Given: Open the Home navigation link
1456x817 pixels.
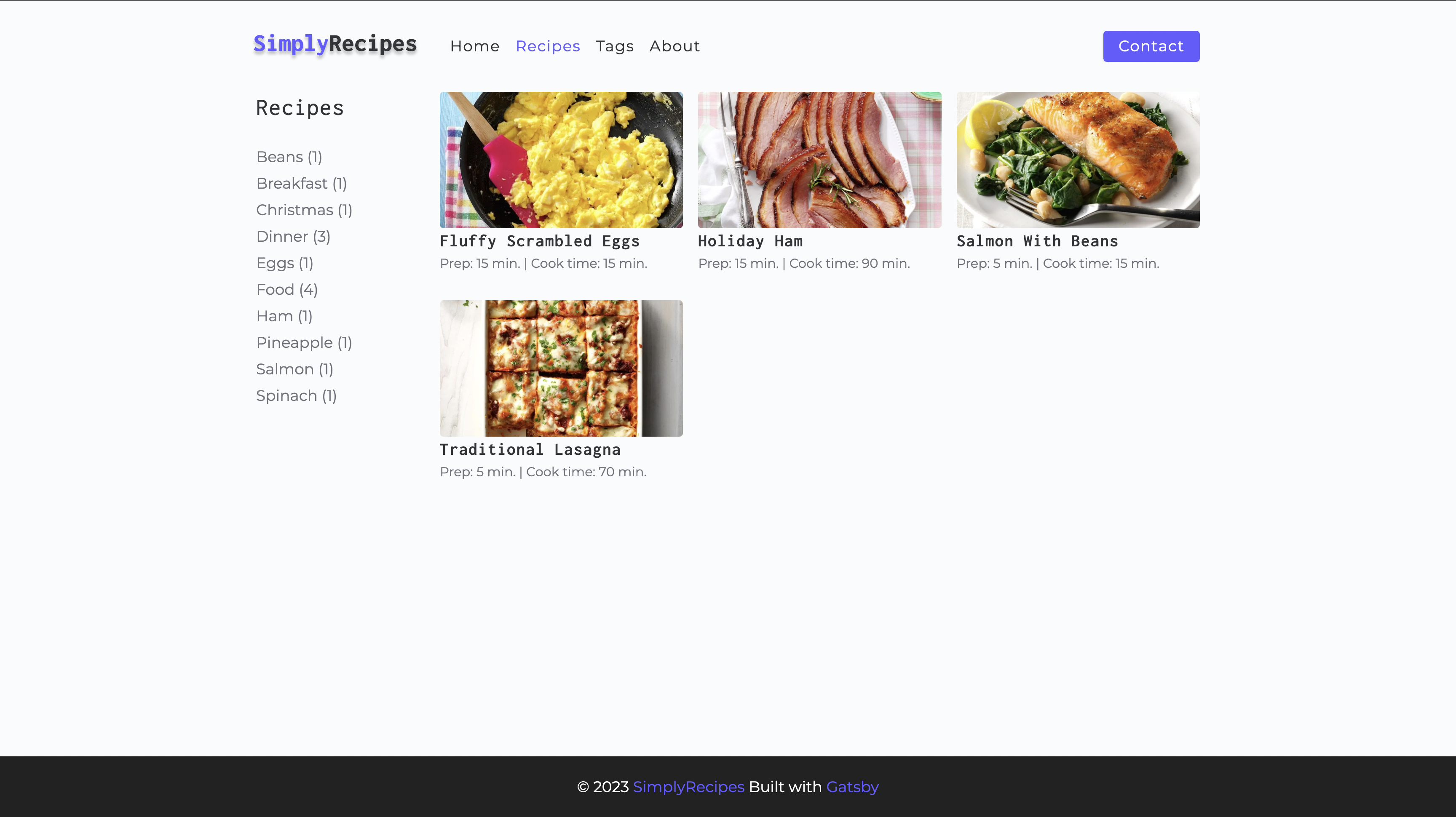Looking at the screenshot, I should (x=475, y=46).
